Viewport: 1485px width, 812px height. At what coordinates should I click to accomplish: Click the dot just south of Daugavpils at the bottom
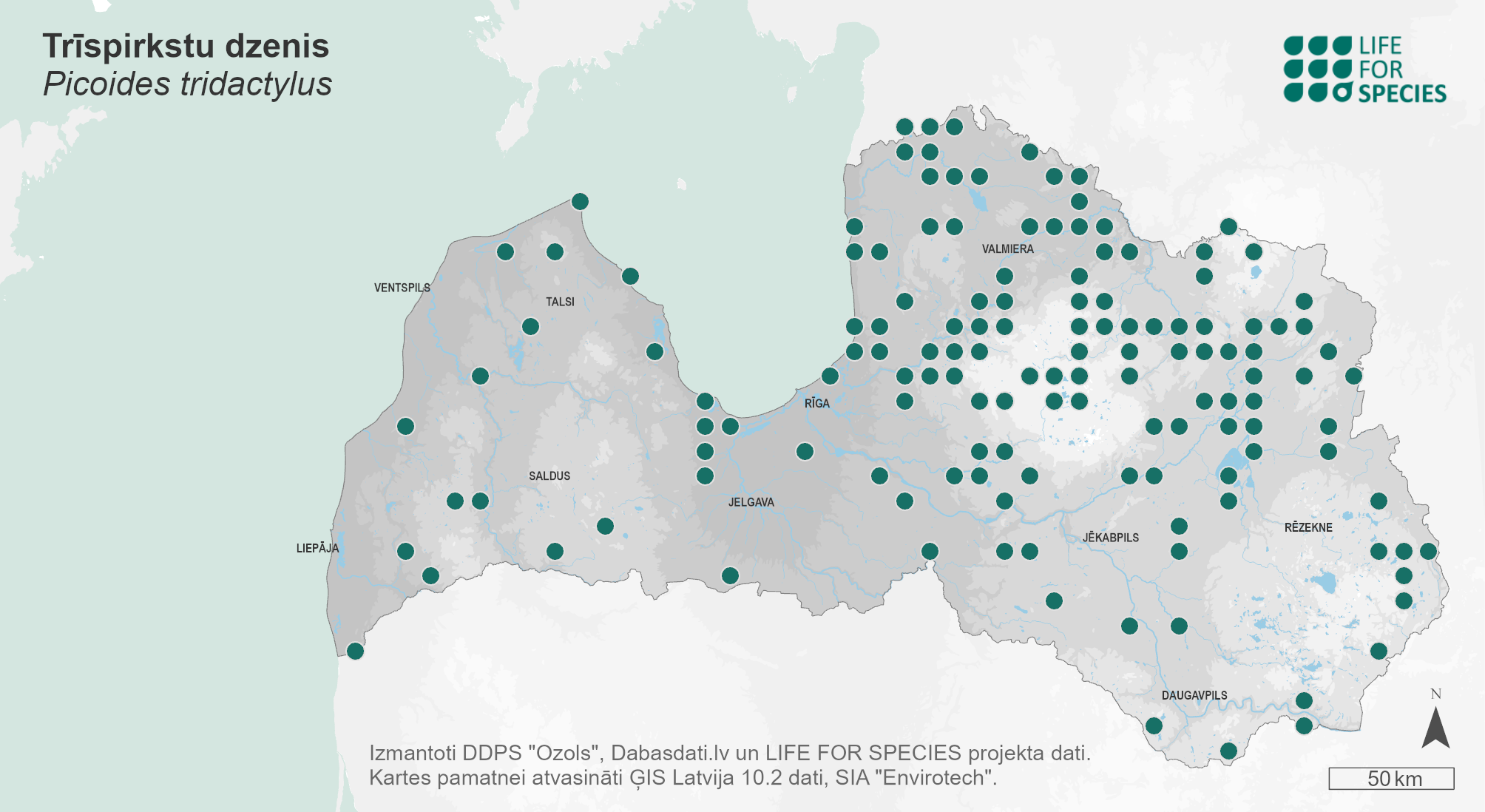(x=1228, y=751)
